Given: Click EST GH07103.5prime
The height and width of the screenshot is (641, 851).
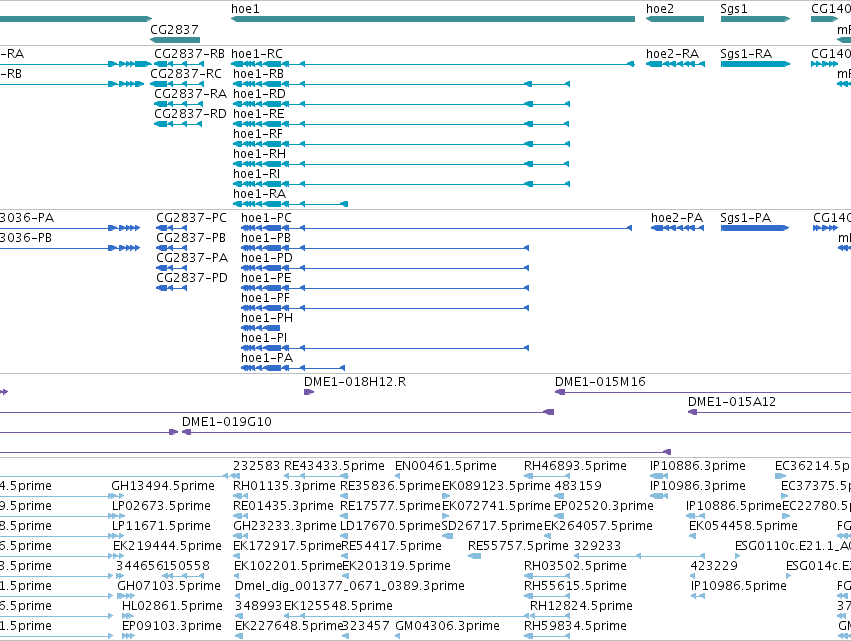Looking at the screenshot, I should click(x=169, y=587).
